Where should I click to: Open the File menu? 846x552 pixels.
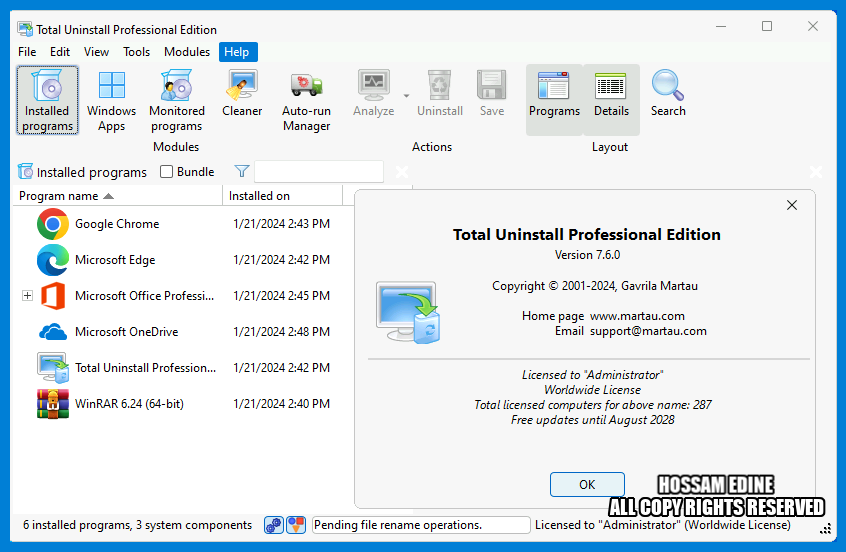[27, 52]
